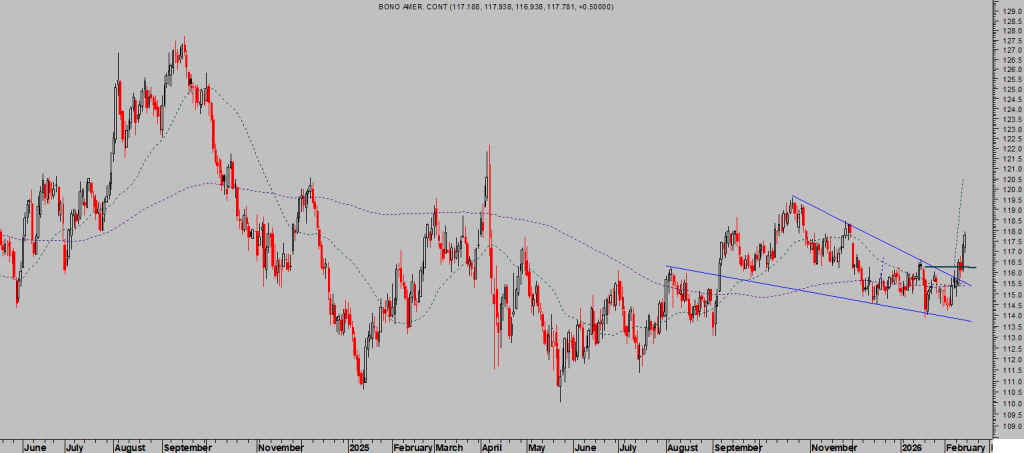Viewport: 1024px width, 453px height.
Task: Click the 2025 year label on time axis
Action: tap(361, 446)
